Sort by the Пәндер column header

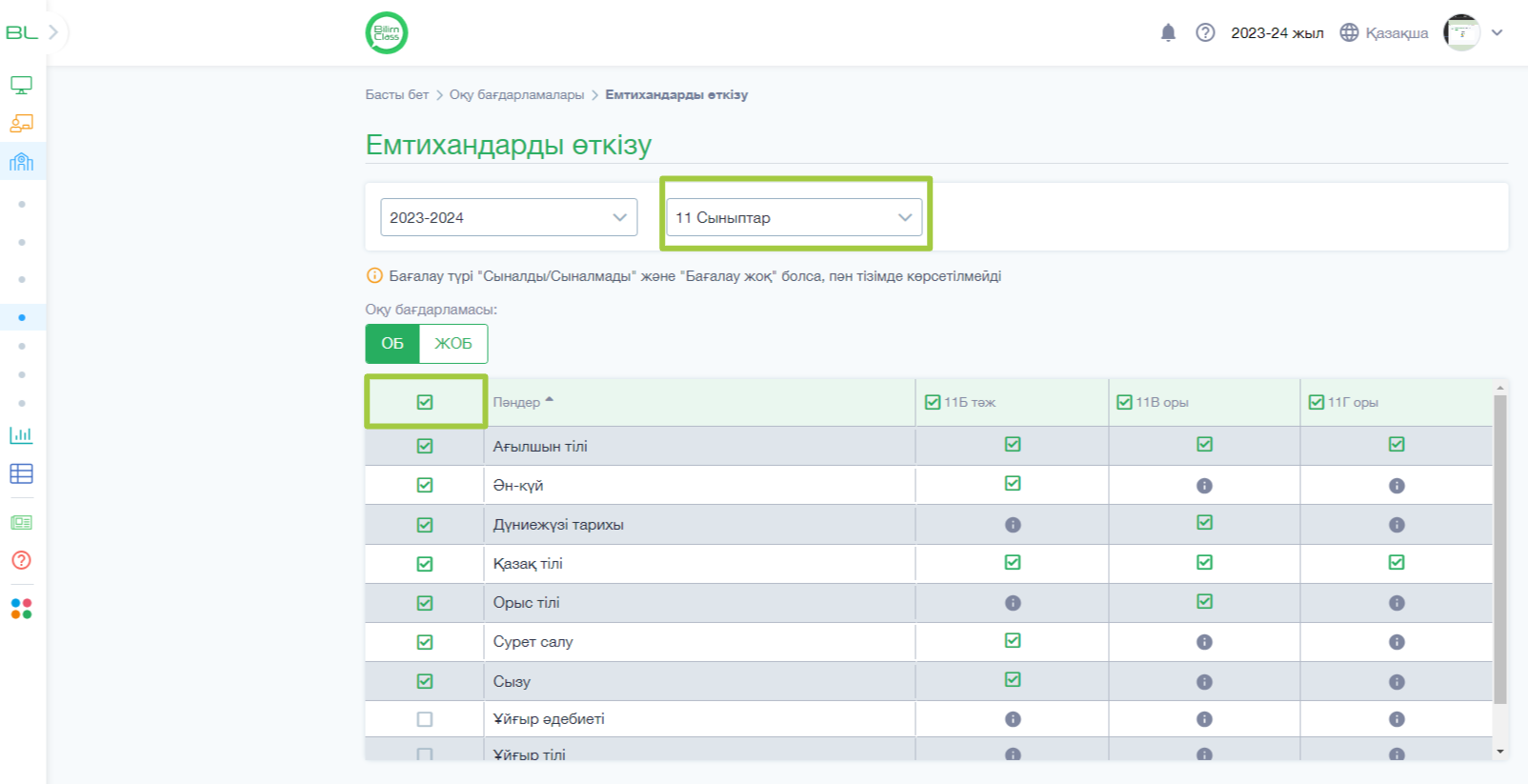coord(523,402)
